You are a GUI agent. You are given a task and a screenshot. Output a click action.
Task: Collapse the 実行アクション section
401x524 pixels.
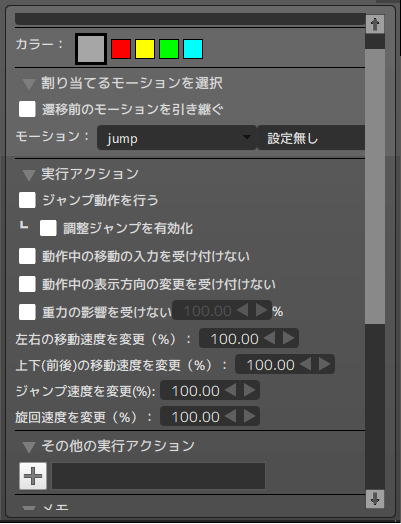coord(29,175)
